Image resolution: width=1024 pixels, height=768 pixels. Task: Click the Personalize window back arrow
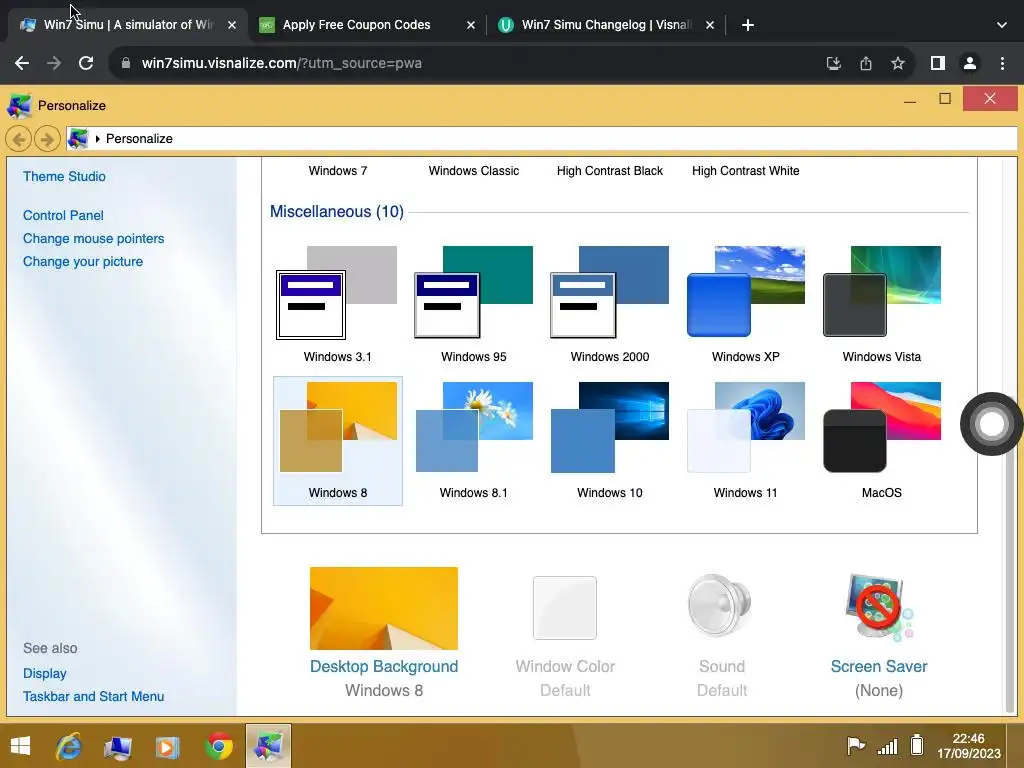[x=19, y=138]
